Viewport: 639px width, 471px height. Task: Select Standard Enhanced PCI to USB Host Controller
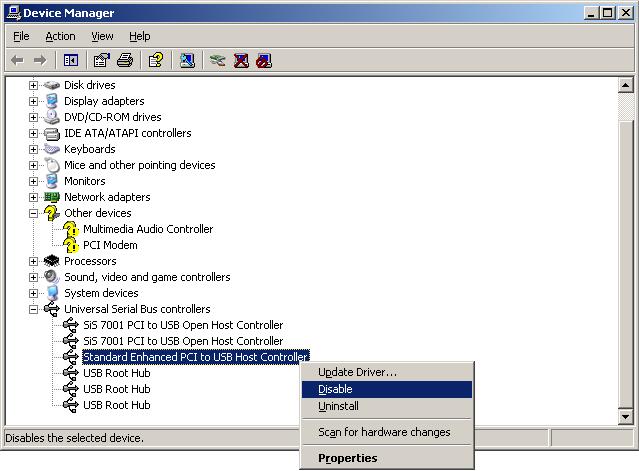(196, 357)
